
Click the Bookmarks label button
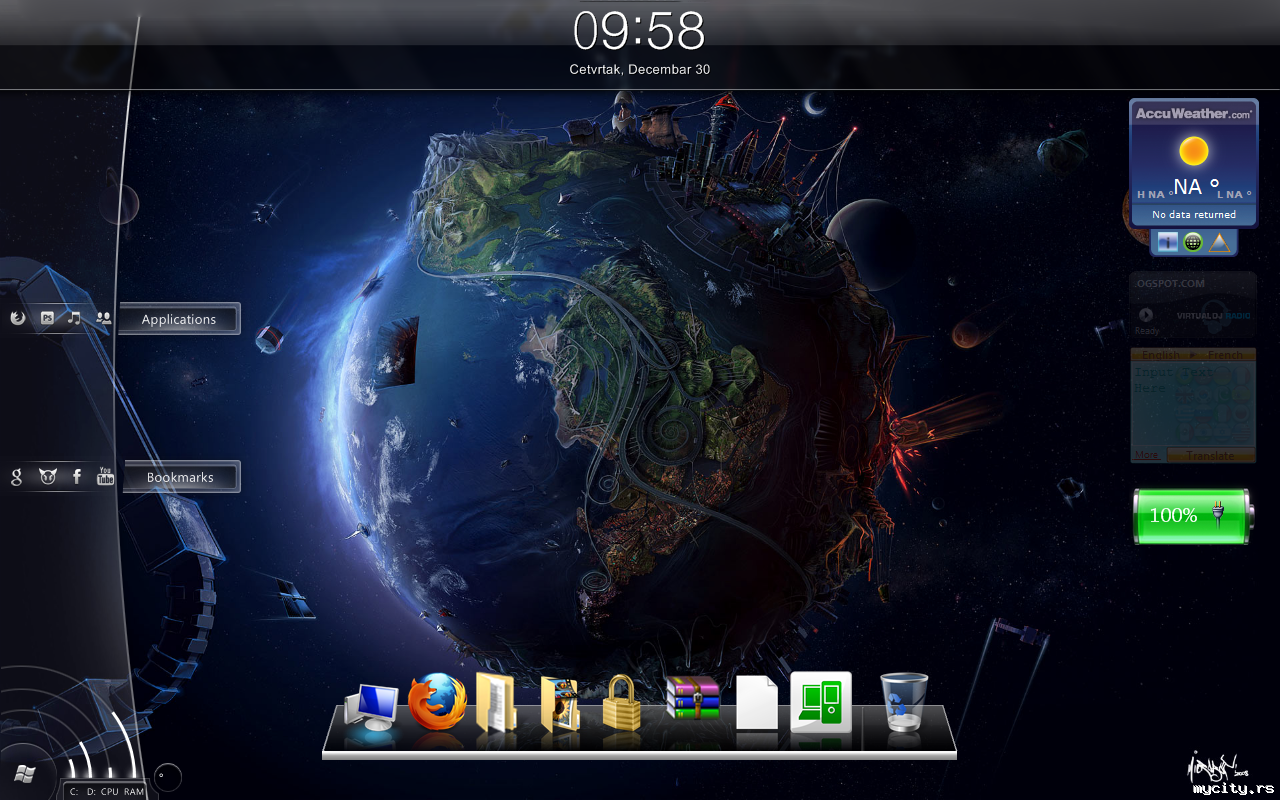(x=180, y=477)
